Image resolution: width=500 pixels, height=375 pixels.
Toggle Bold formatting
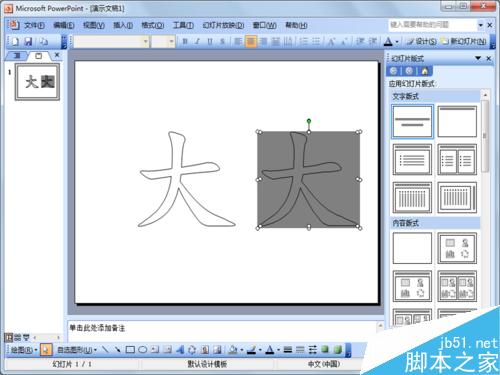click(185, 42)
